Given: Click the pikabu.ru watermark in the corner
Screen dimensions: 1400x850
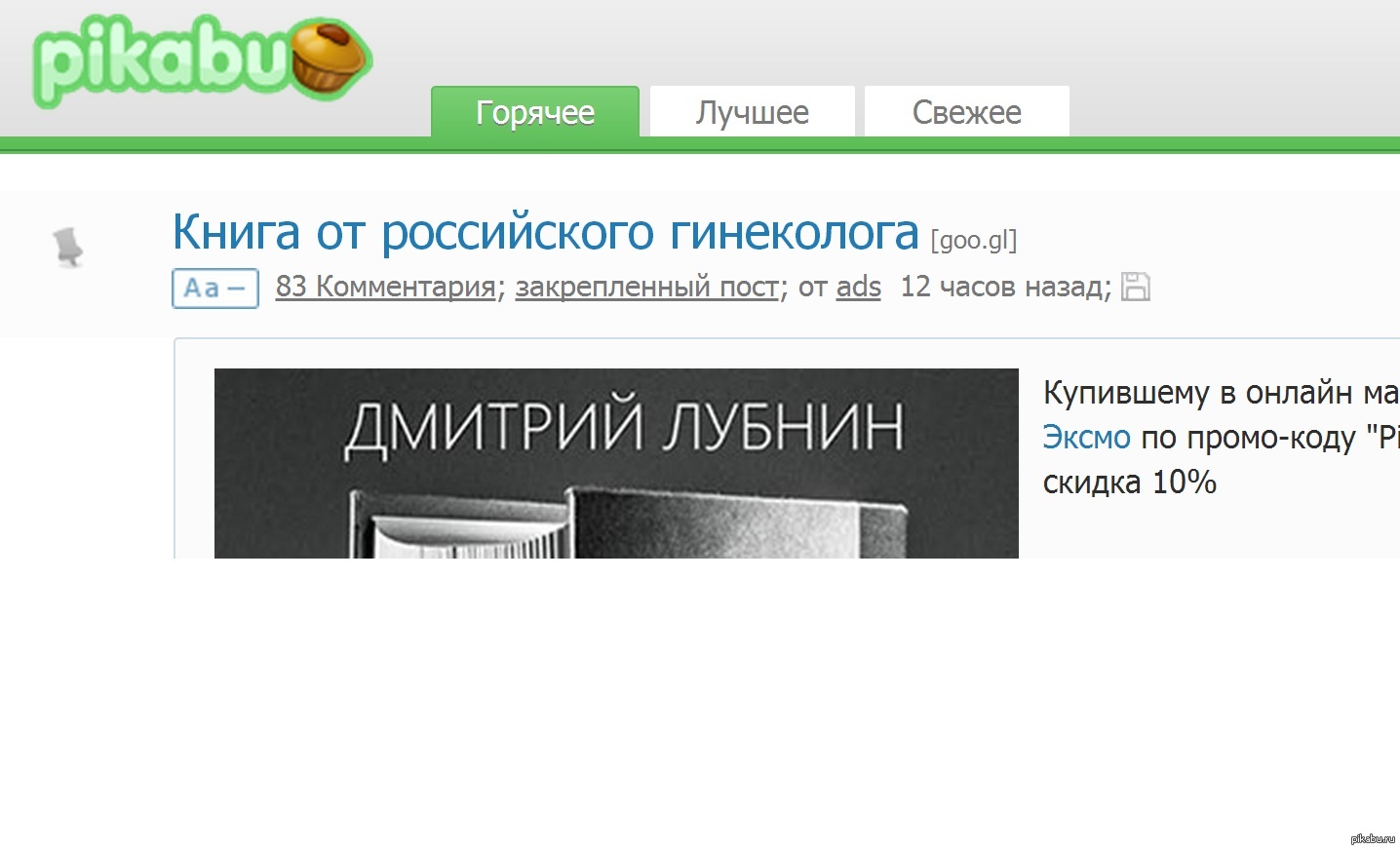Looking at the screenshot, I should (1372, 838).
